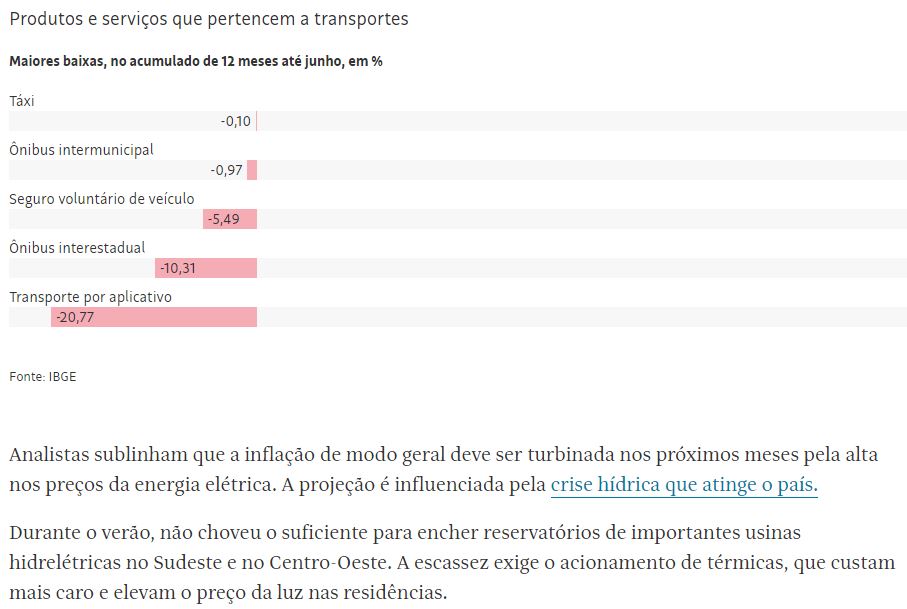Image resolution: width=907 pixels, height=609 pixels.
Task: Click the -10,31 value label
Action: pos(179,268)
